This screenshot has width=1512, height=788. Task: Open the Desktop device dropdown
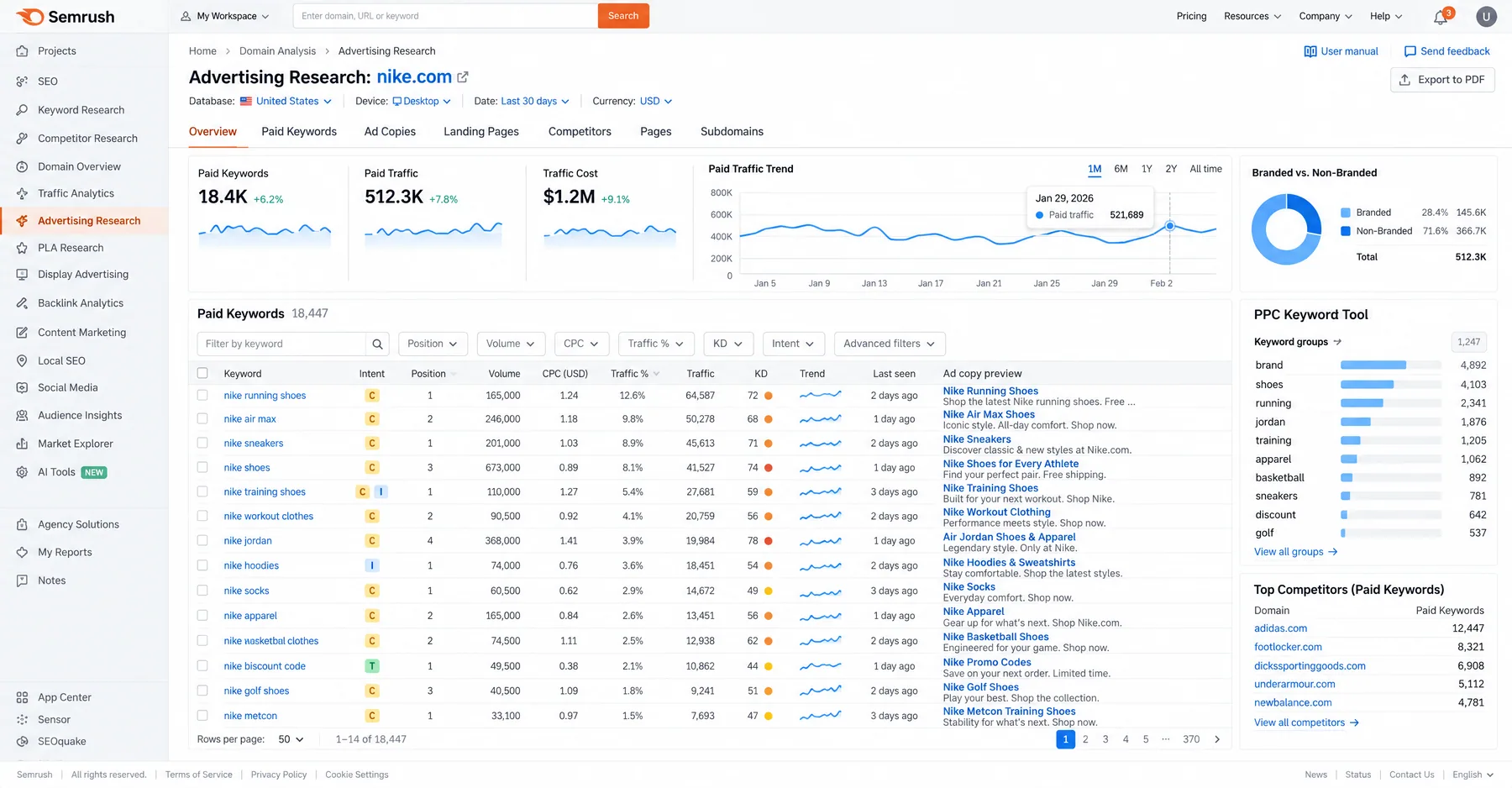(422, 101)
